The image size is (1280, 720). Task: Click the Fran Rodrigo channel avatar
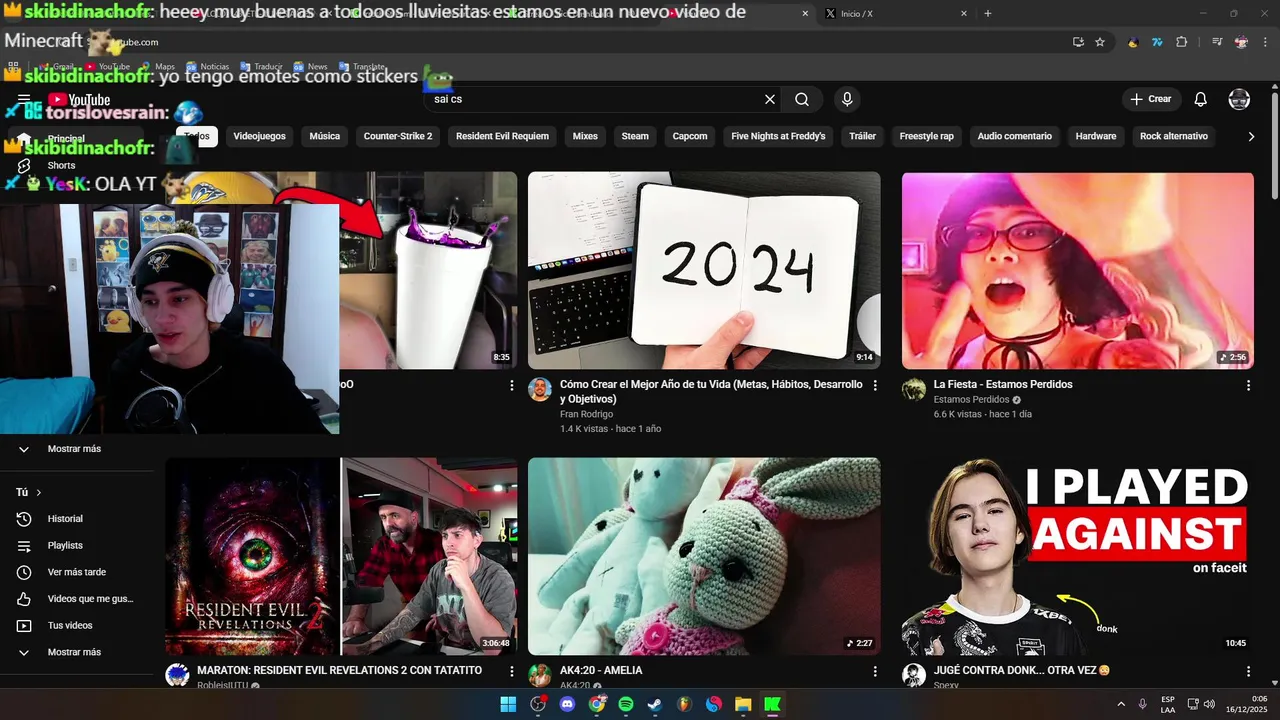(540, 390)
